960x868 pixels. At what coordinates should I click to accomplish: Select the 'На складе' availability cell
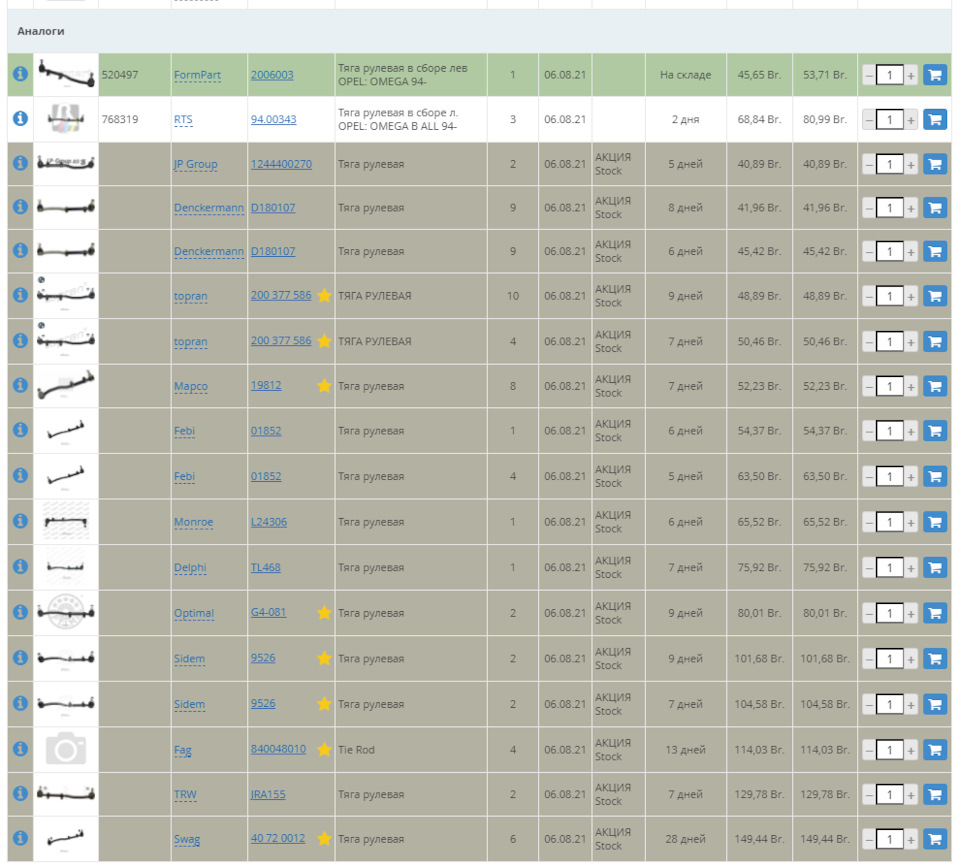(686, 75)
